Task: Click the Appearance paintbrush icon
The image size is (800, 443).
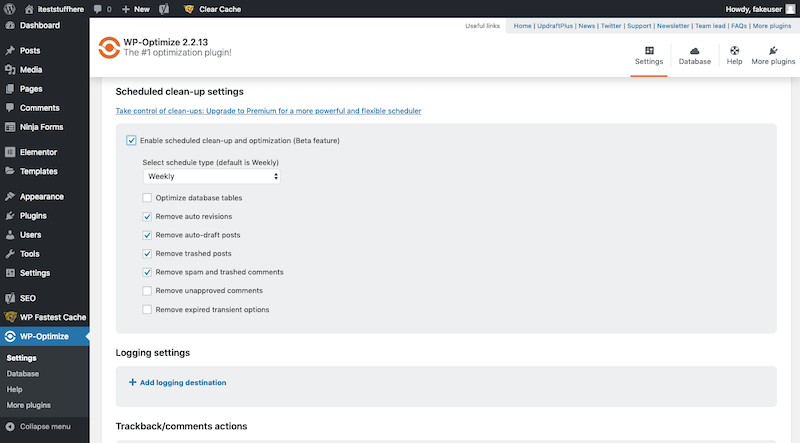Action: [10, 196]
